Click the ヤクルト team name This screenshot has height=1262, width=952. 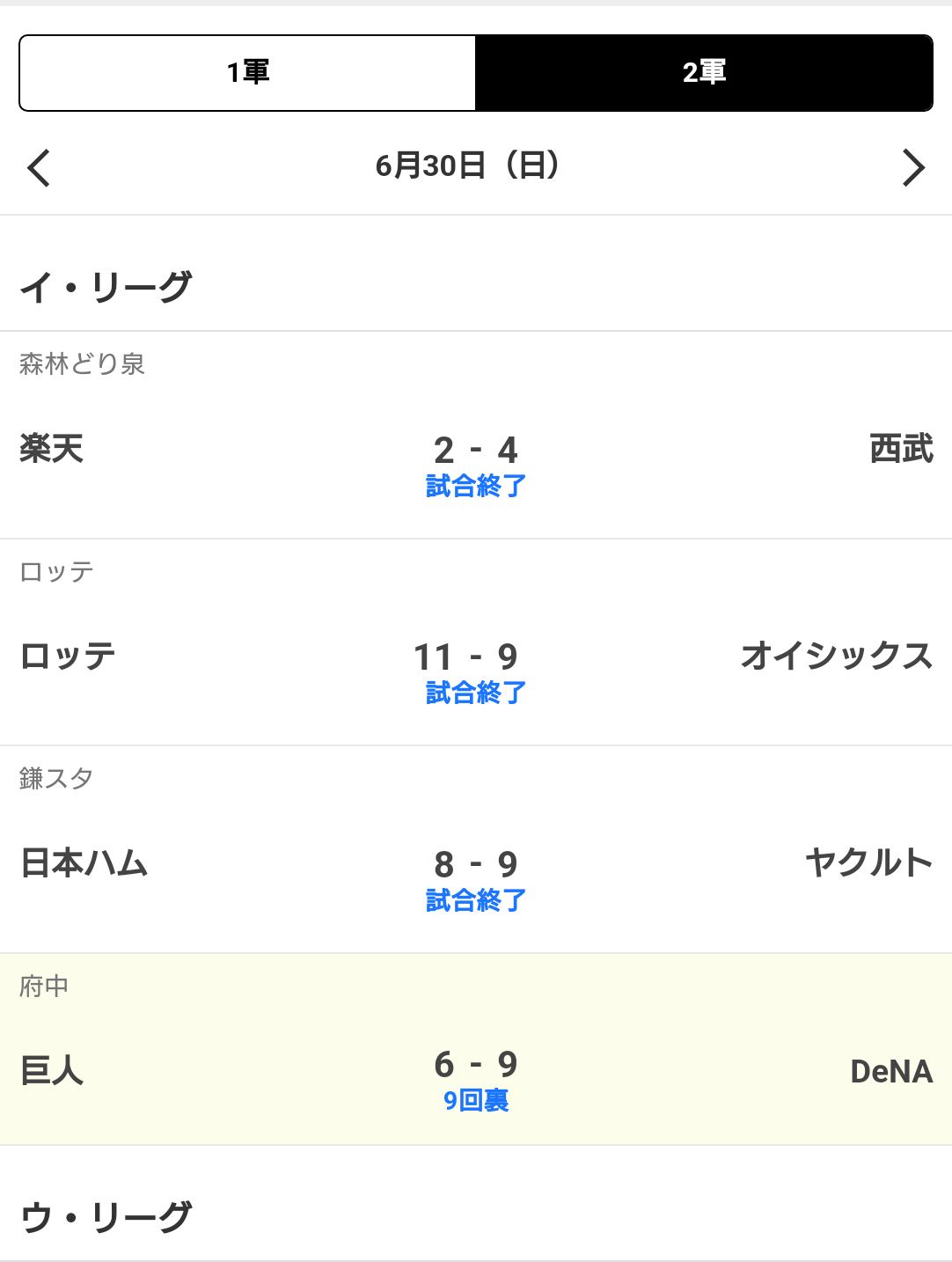[x=868, y=863]
